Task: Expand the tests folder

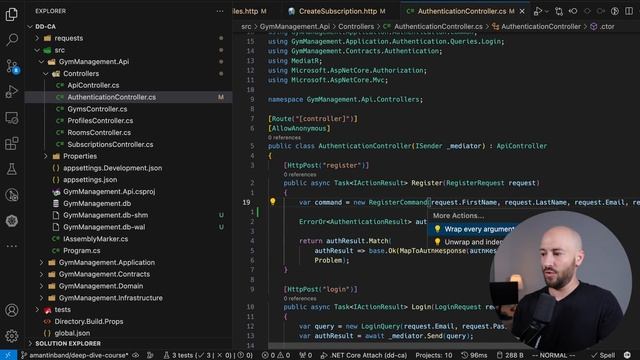Action: [37, 310]
